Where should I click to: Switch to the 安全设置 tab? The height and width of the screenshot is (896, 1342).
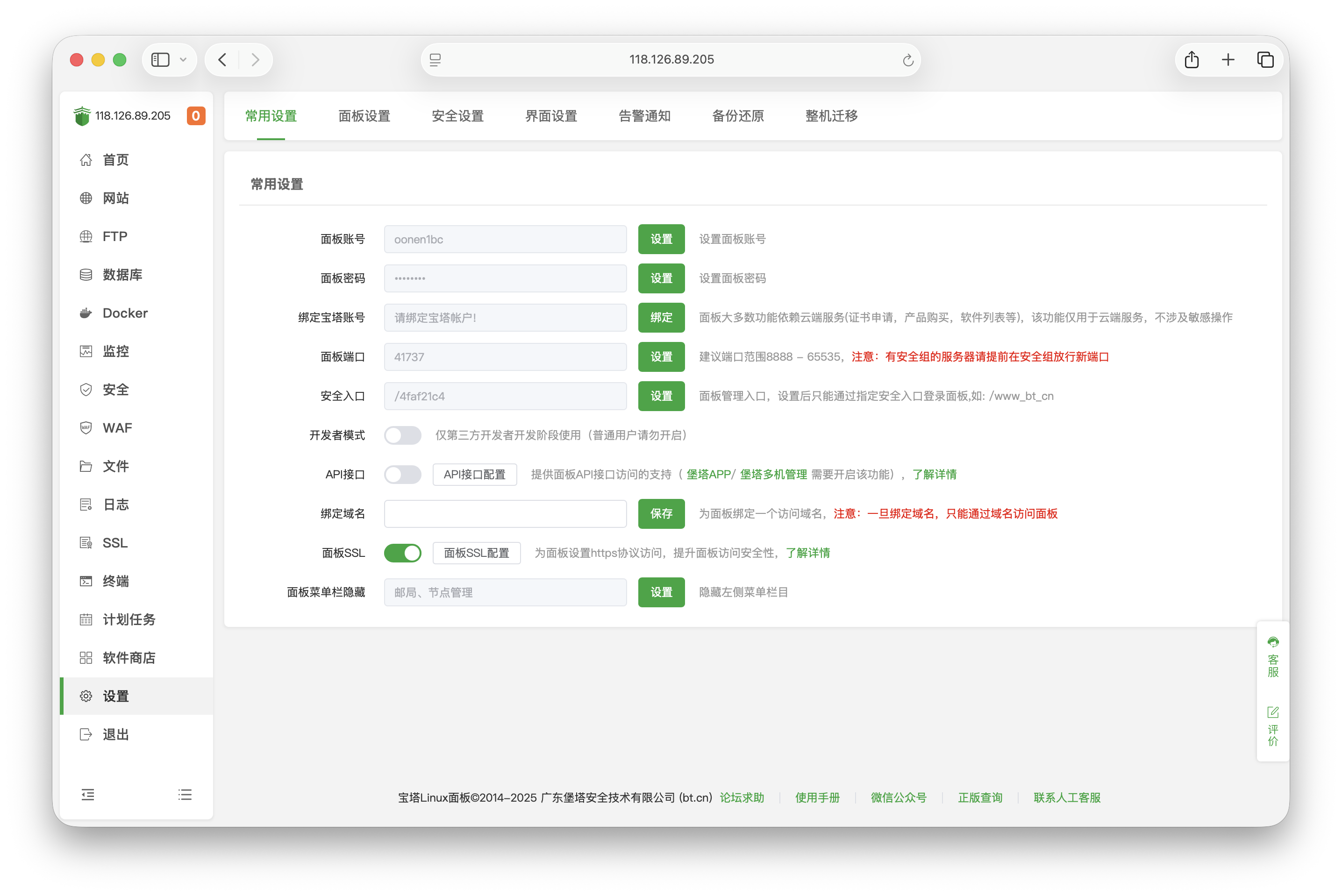[x=457, y=116]
